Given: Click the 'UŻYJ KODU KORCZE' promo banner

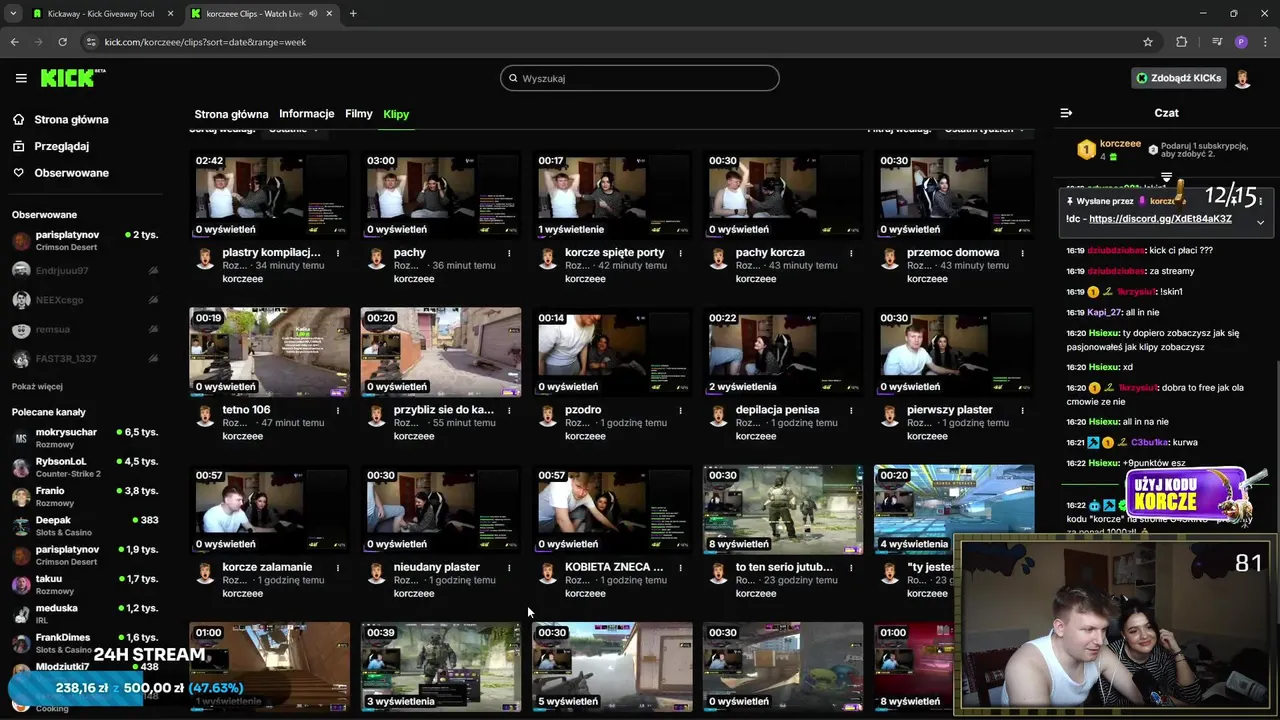Looking at the screenshot, I should coord(1190,495).
